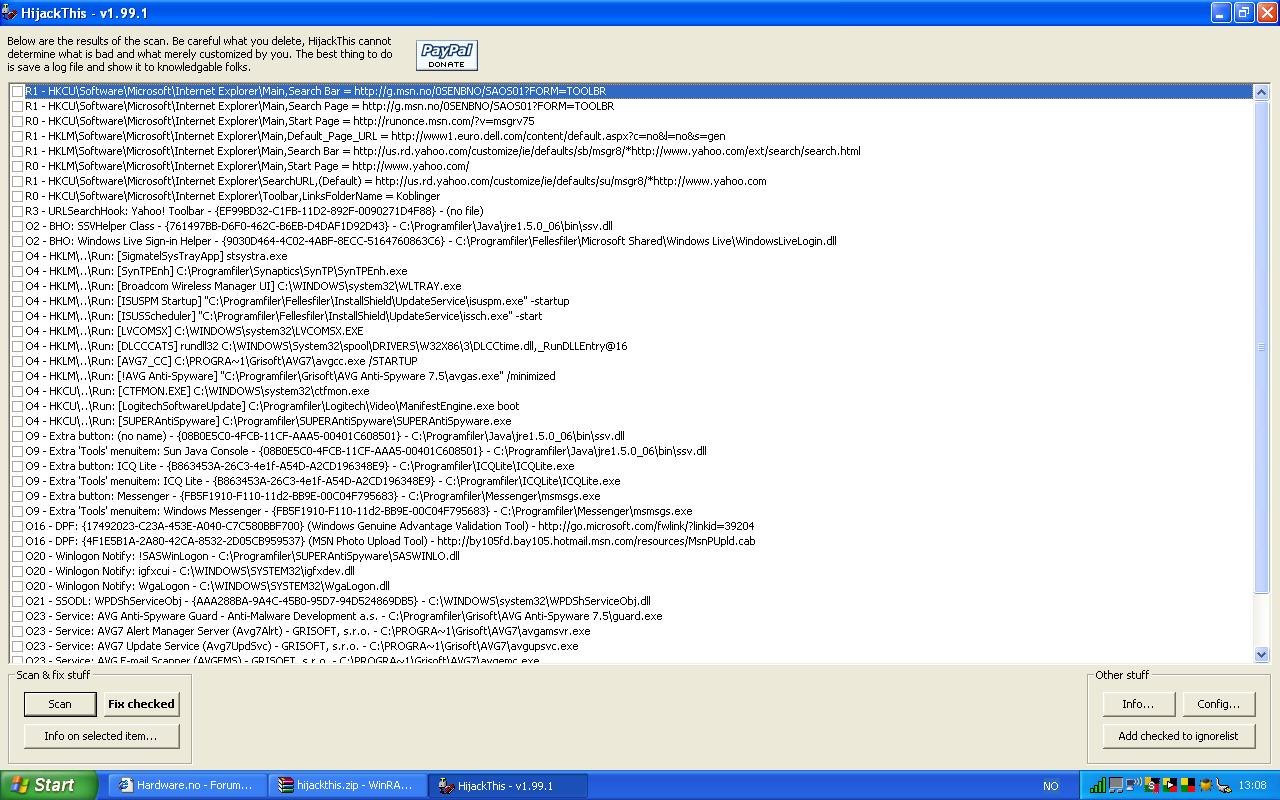Screen dimensions: 1280x800
Task: Select O16 Windows Genuine Advantage Validation Tool row
Action: (390, 526)
